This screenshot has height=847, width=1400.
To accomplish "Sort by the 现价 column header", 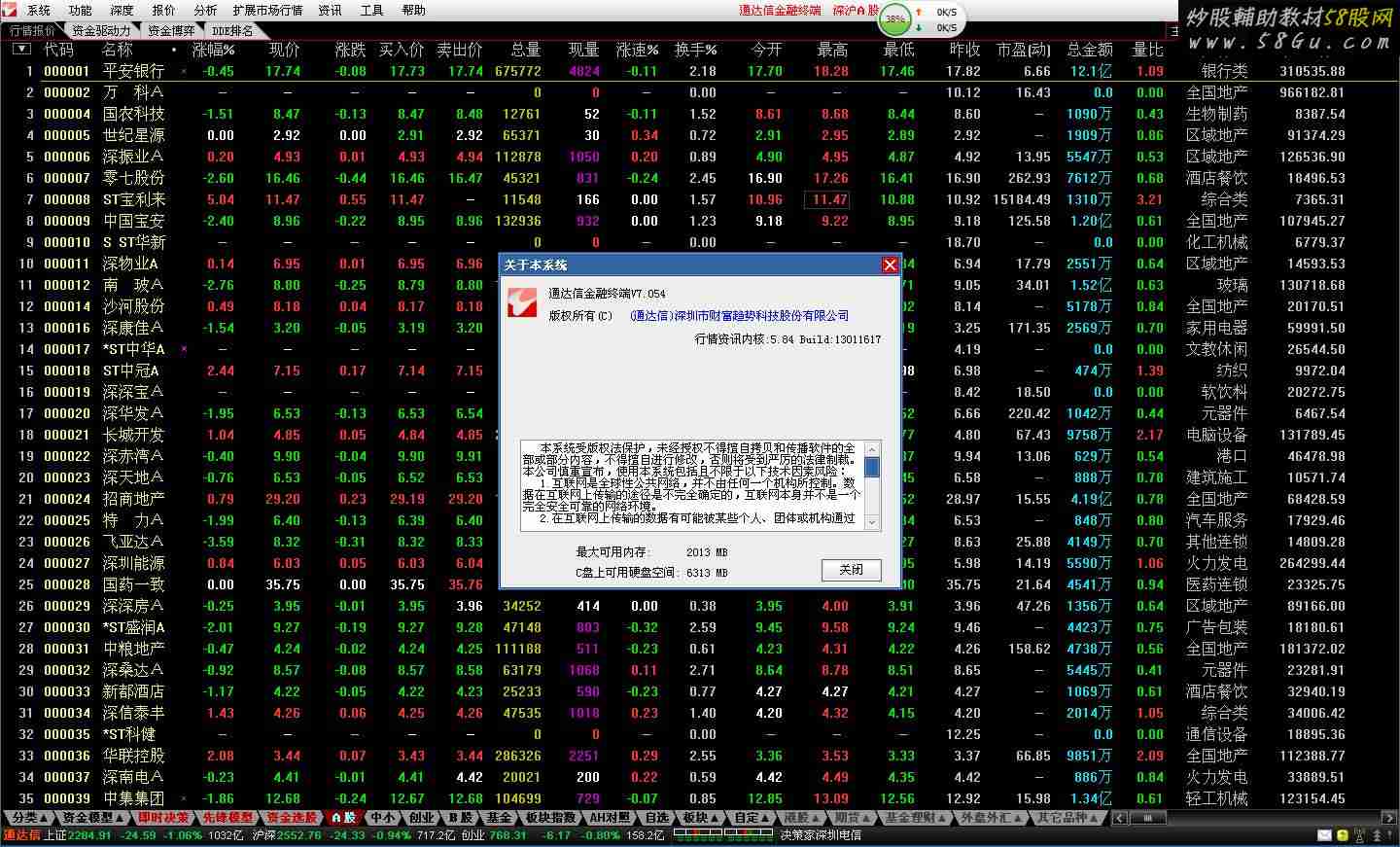I will (x=284, y=50).
